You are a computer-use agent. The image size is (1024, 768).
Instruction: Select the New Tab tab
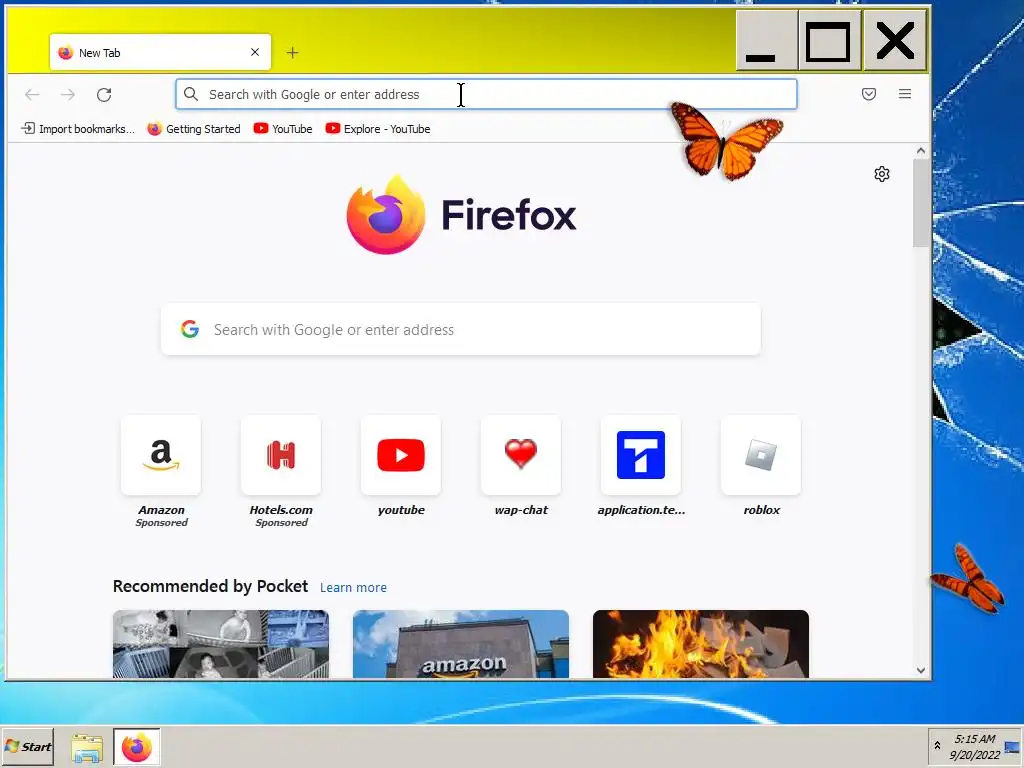[160, 52]
